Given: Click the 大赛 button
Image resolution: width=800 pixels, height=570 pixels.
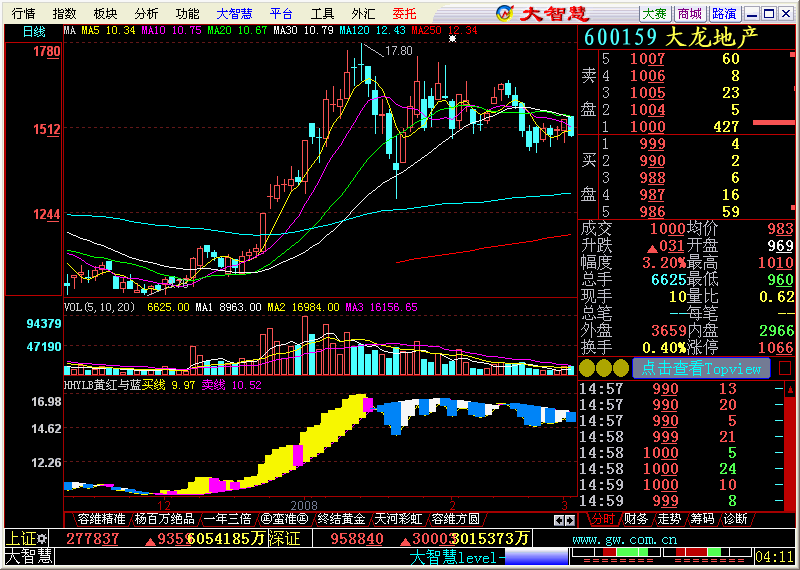Looking at the screenshot, I should pos(655,14).
